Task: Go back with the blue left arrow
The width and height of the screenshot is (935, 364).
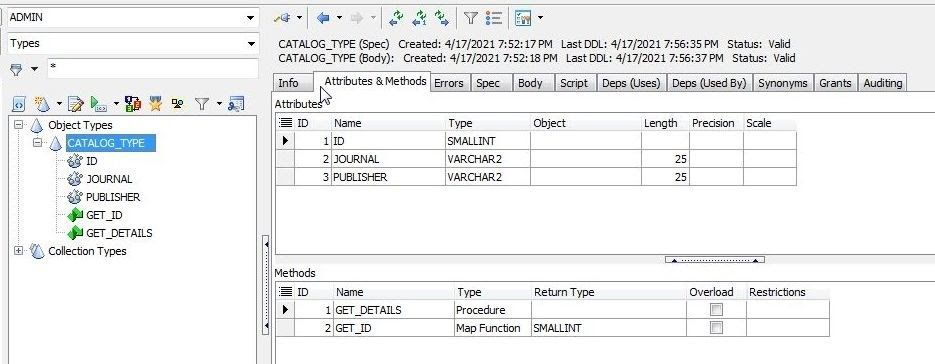Action: pos(323,18)
